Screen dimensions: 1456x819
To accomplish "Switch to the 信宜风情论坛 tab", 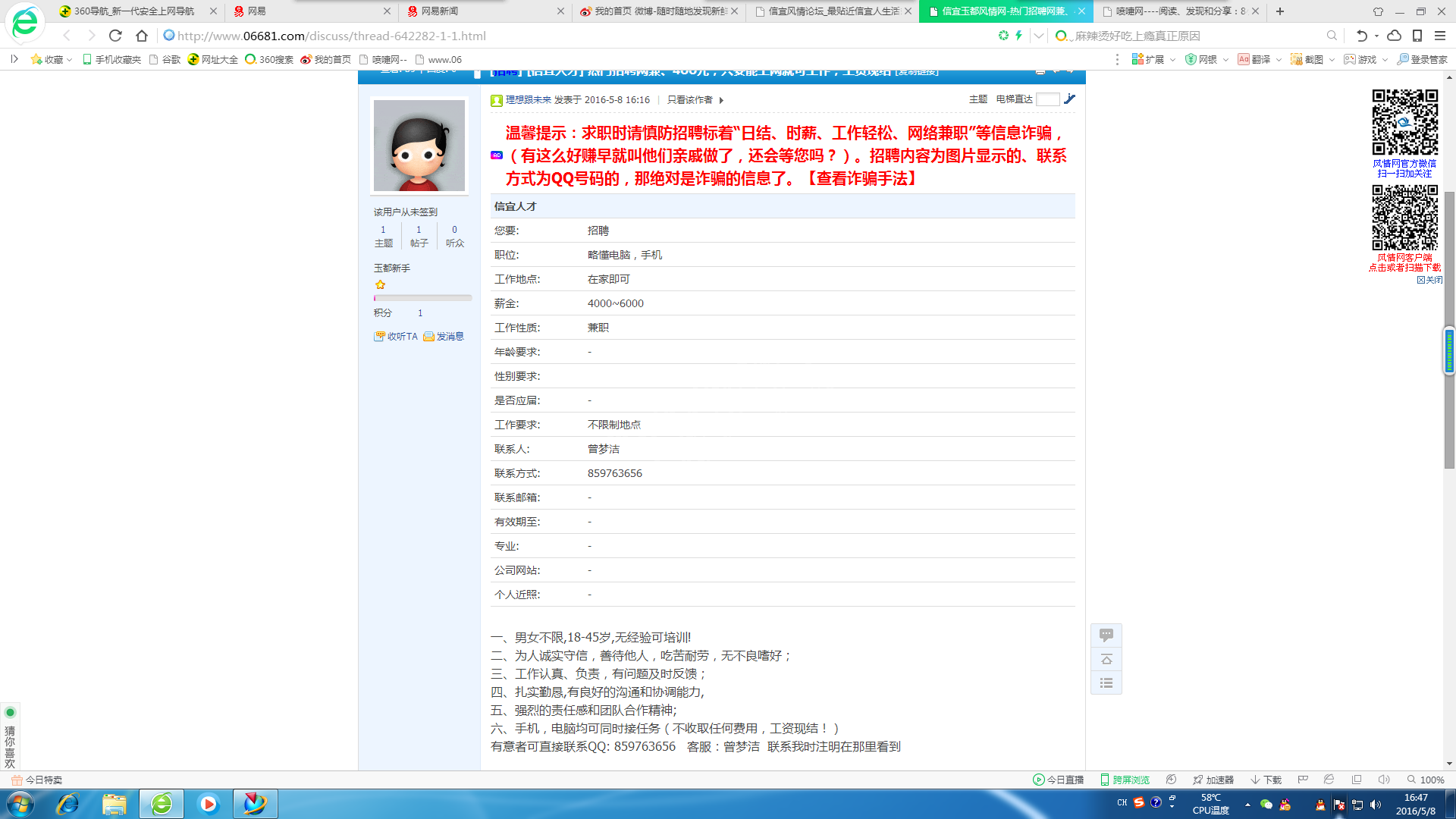I will pos(832,11).
